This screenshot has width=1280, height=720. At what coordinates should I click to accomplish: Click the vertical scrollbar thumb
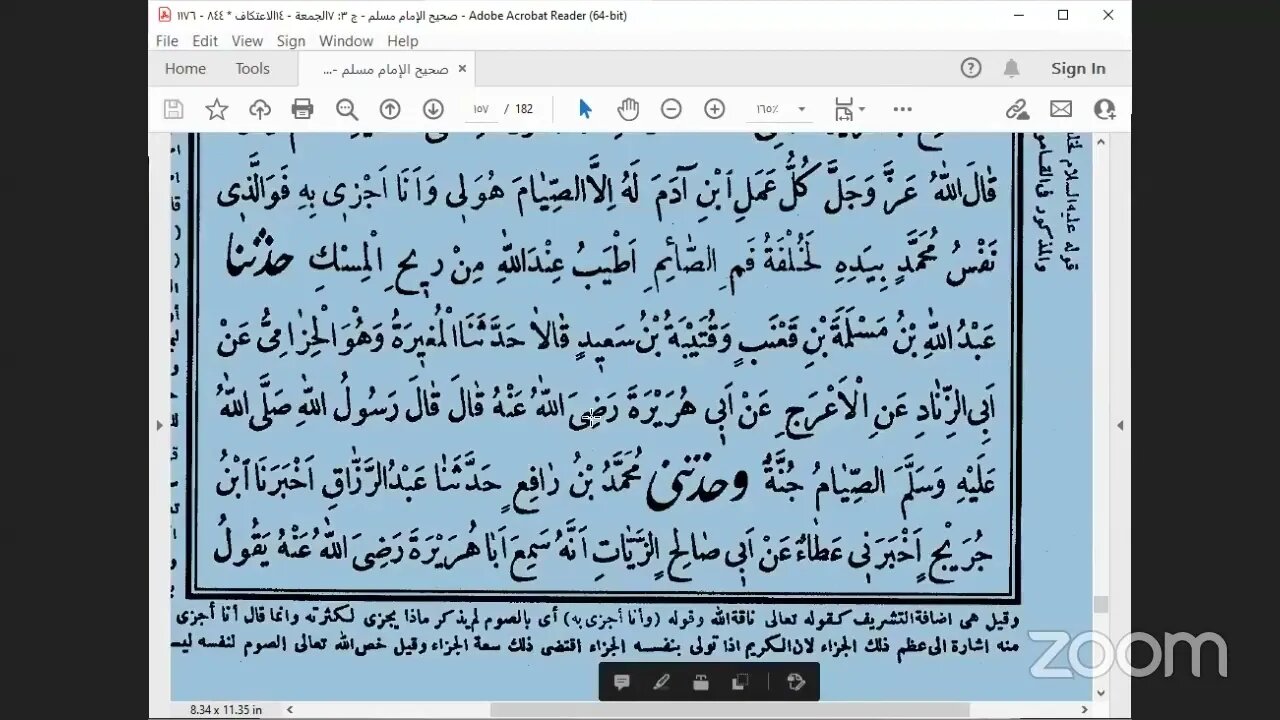(1101, 604)
